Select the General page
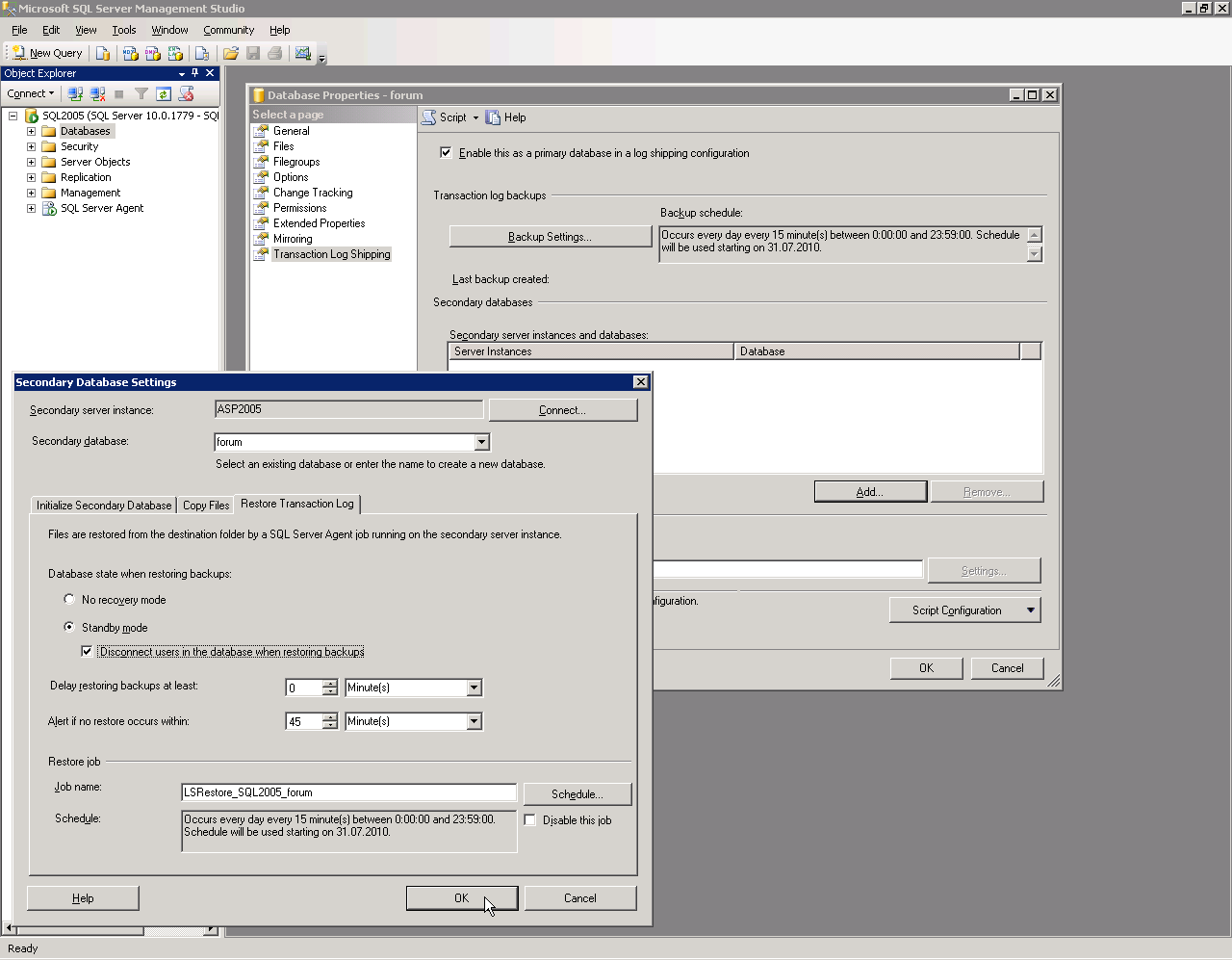Viewport: 1232px width, 960px height. click(291, 131)
